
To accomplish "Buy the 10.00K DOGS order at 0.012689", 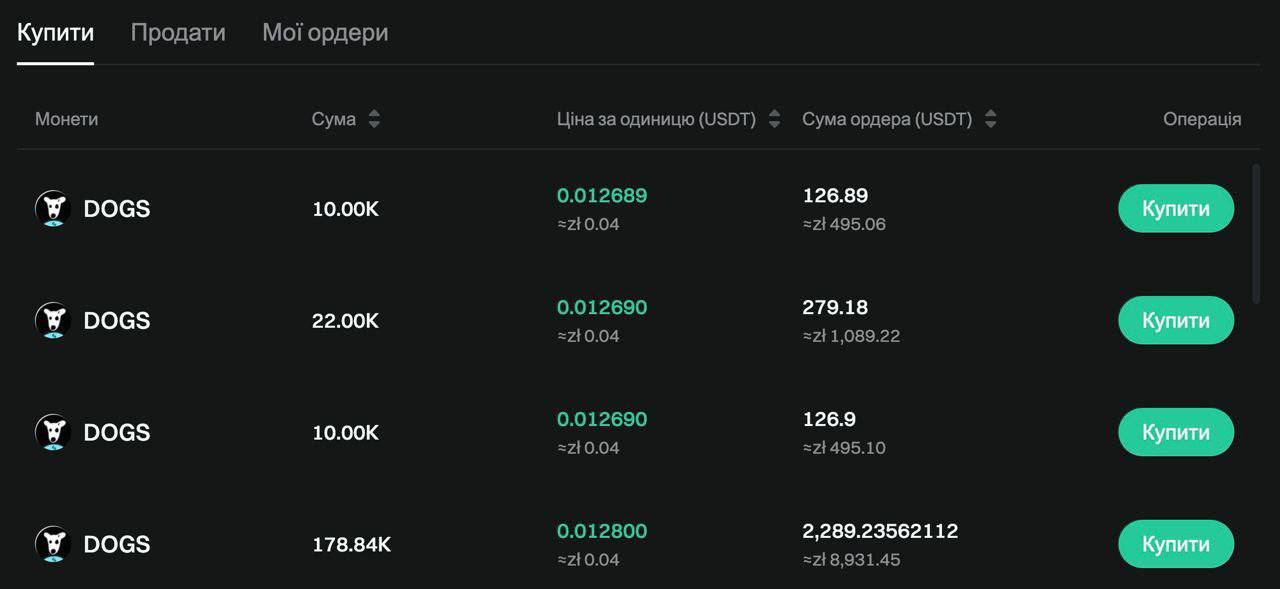I will 1175,209.
